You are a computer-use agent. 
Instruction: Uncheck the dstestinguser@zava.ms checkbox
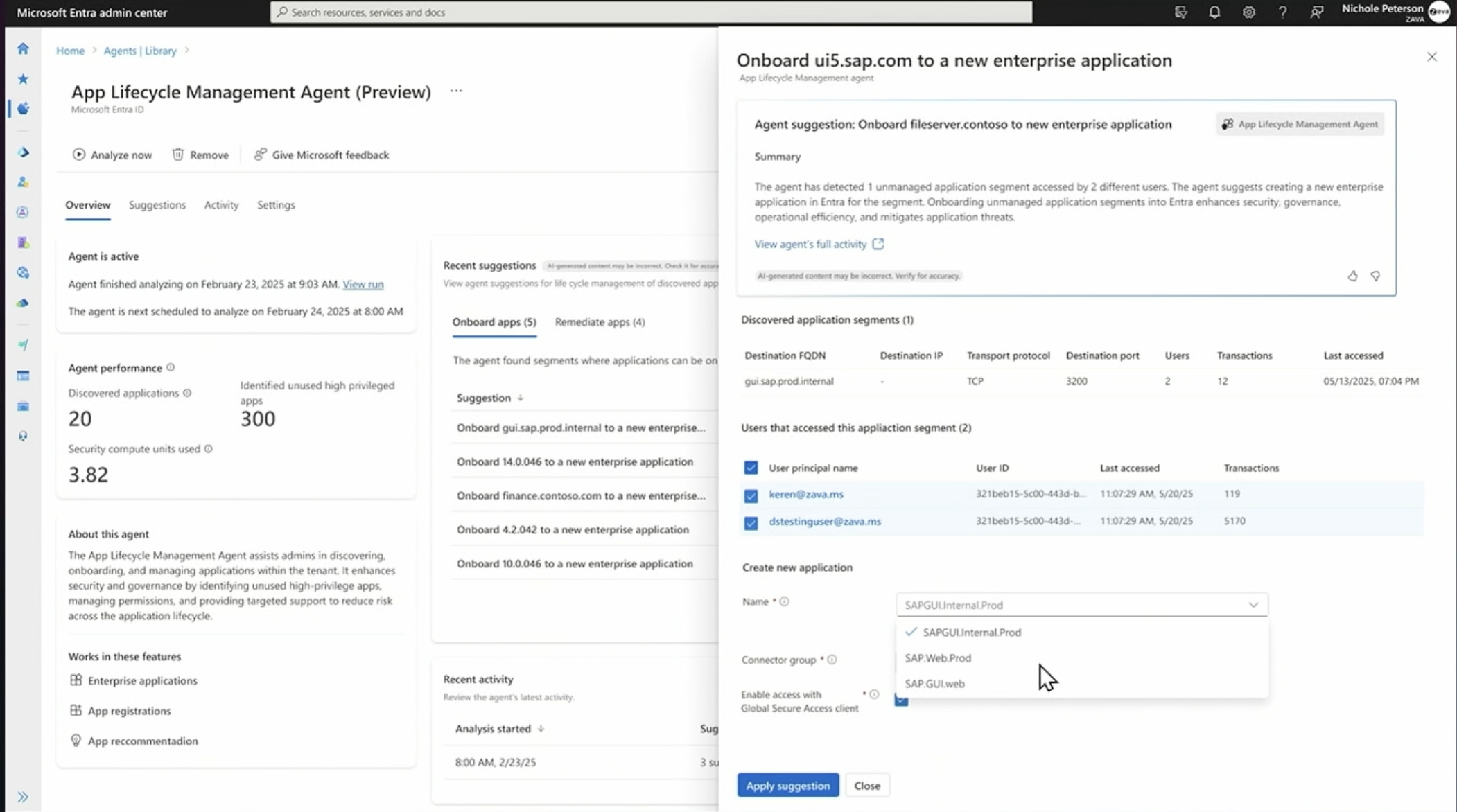point(751,522)
